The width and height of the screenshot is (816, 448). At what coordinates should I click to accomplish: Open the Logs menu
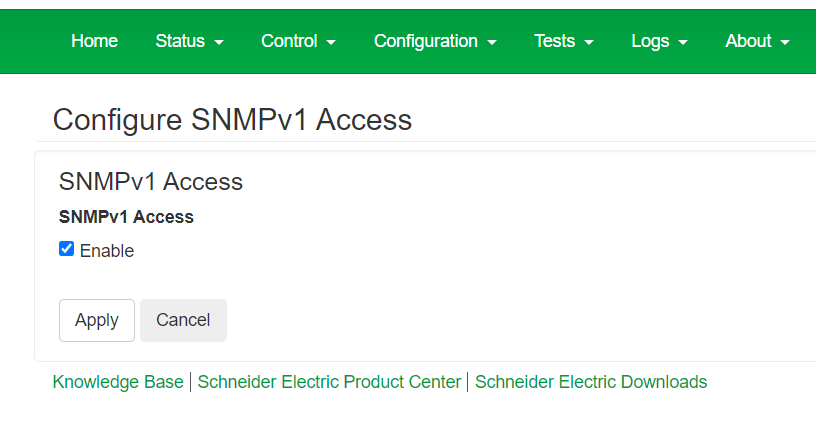tap(659, 41)
